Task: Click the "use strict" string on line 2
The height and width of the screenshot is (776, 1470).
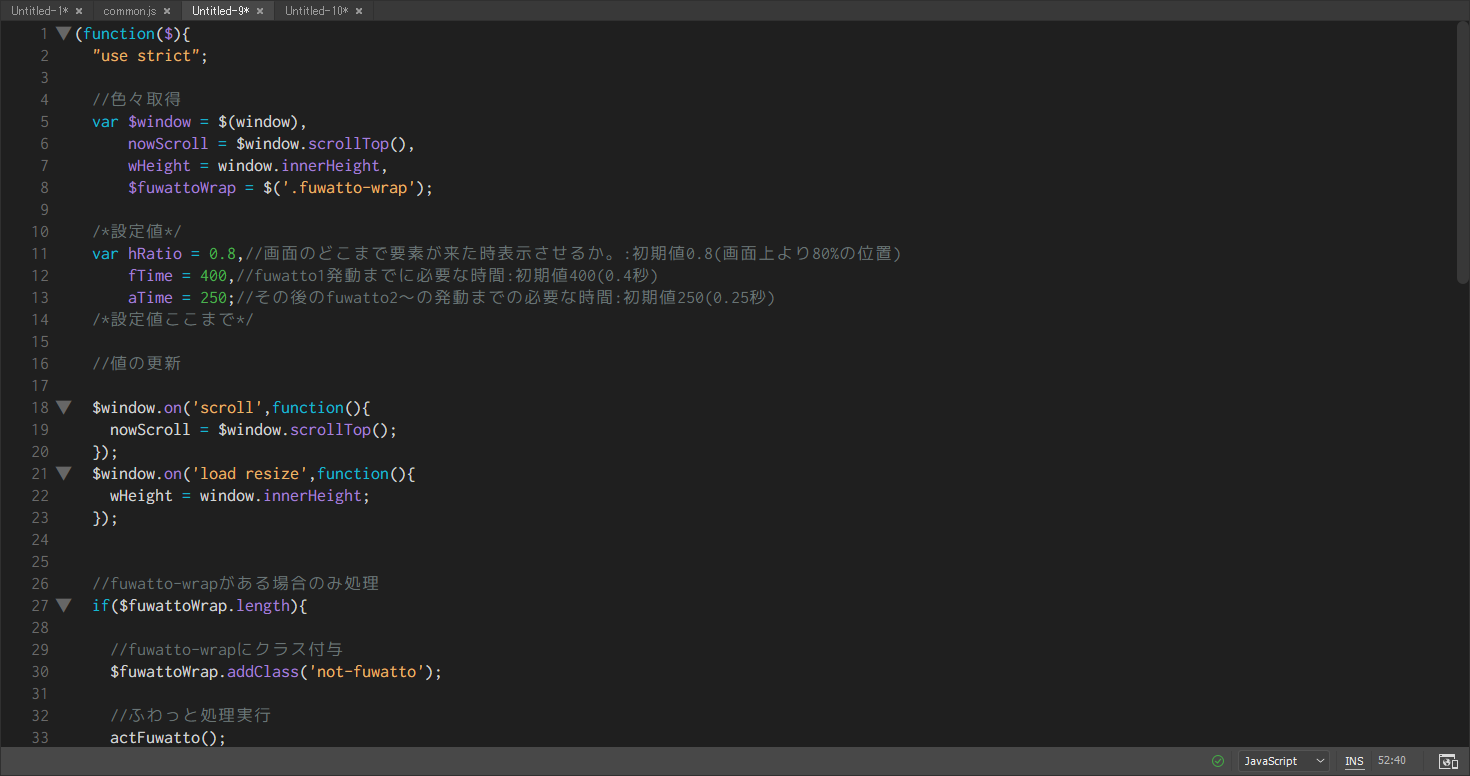Action: pos(146,55)
